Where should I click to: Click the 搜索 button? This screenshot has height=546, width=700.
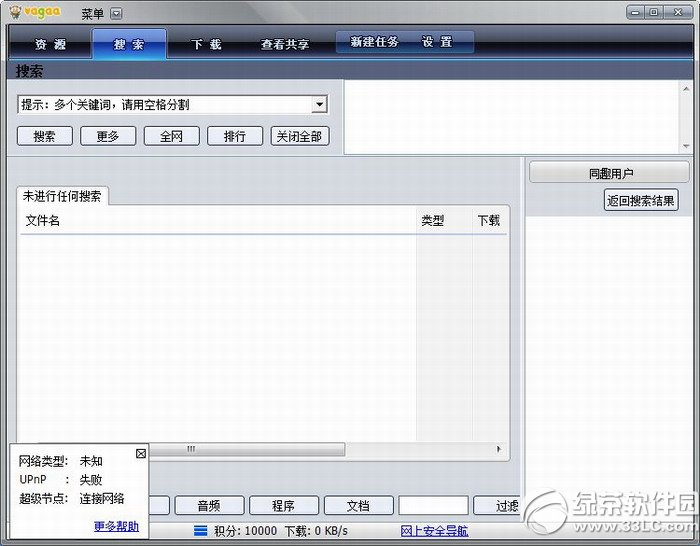click(x=45, y=136)
